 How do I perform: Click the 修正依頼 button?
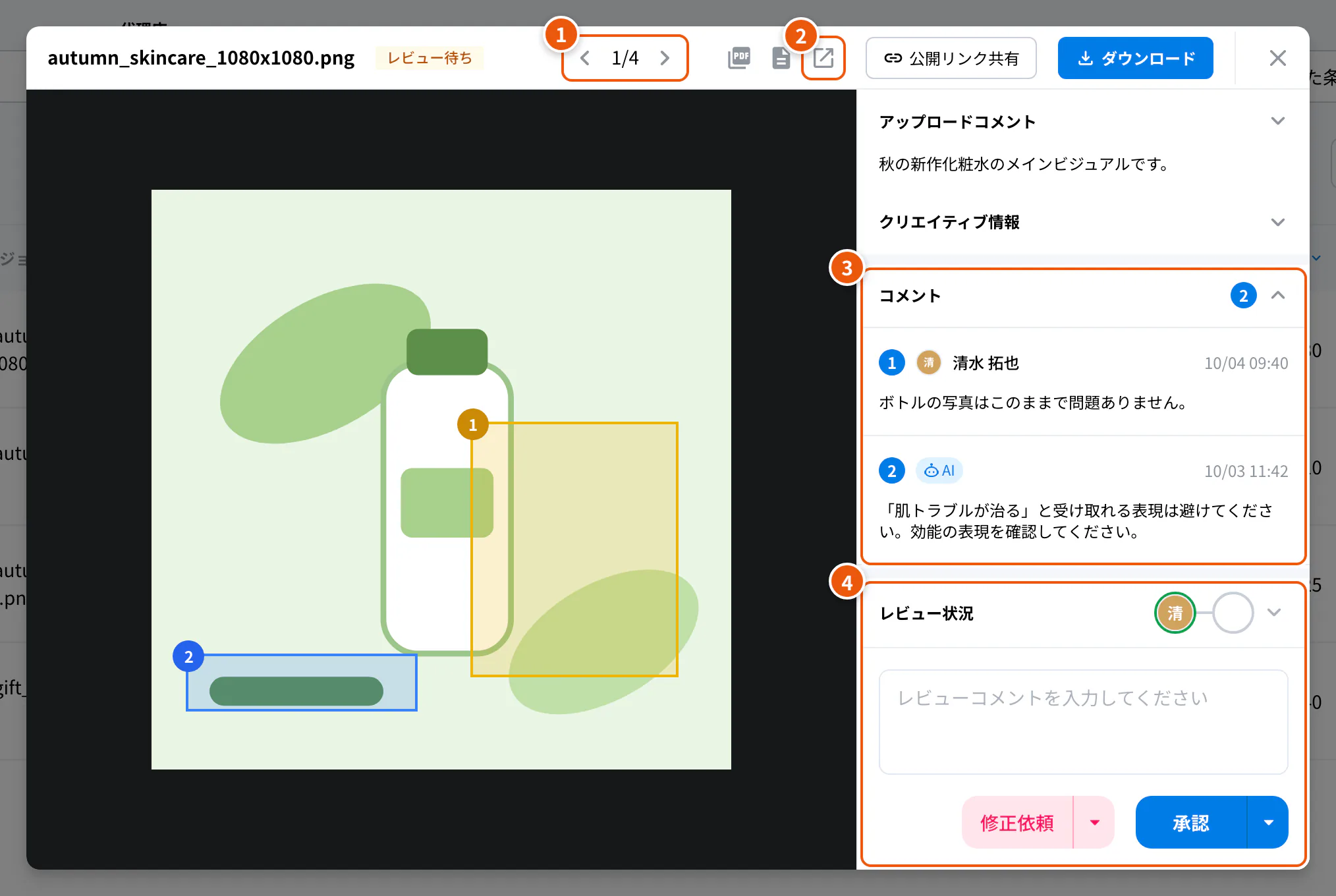tap(1017, 822)
